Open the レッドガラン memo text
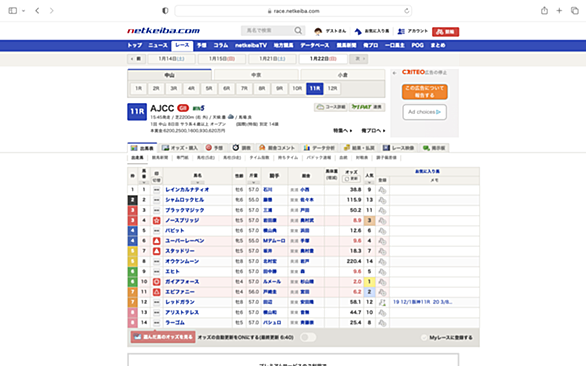This screenshot has width=586, height=366. pyautogui.click(x=422, y=302)
